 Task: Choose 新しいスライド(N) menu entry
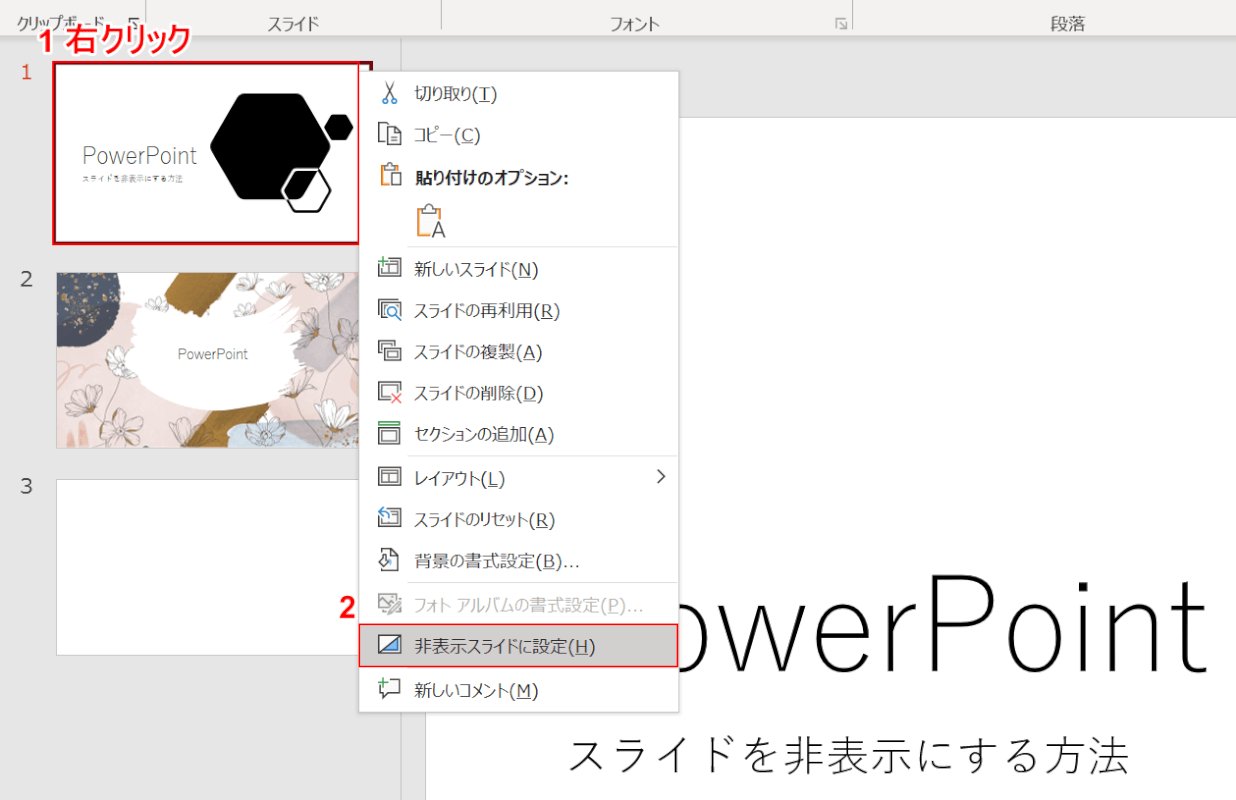tap(518, 268)
